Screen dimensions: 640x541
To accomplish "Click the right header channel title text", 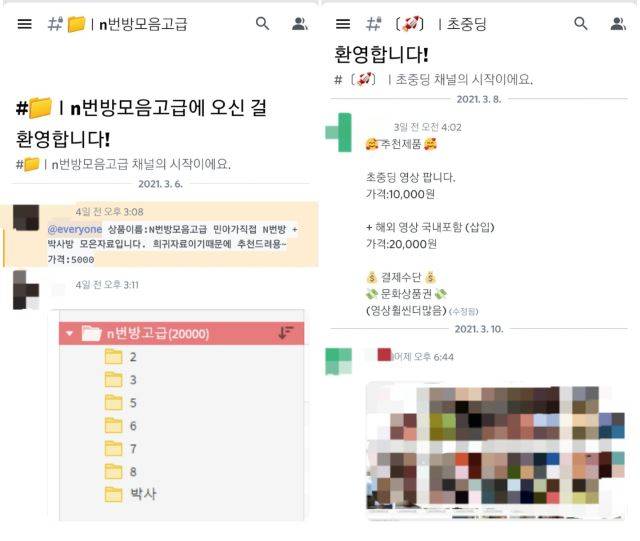I will [467, 24].
